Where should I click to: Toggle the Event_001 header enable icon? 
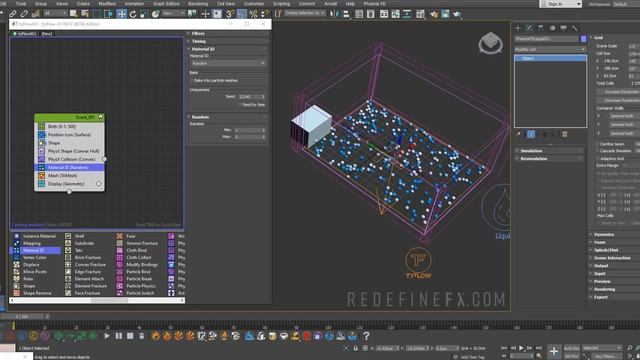[x=100, y=118]
